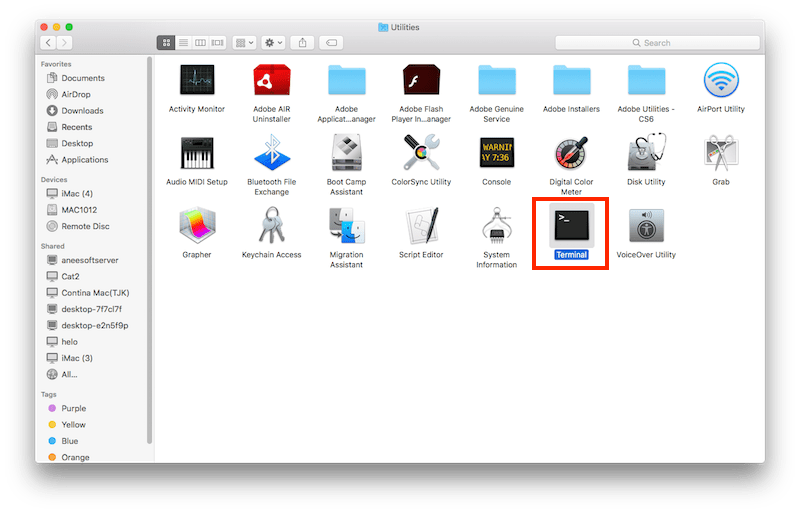Filter by Blue tag
The height and width of the screenshot is (513, 800).
coord(70,441)
